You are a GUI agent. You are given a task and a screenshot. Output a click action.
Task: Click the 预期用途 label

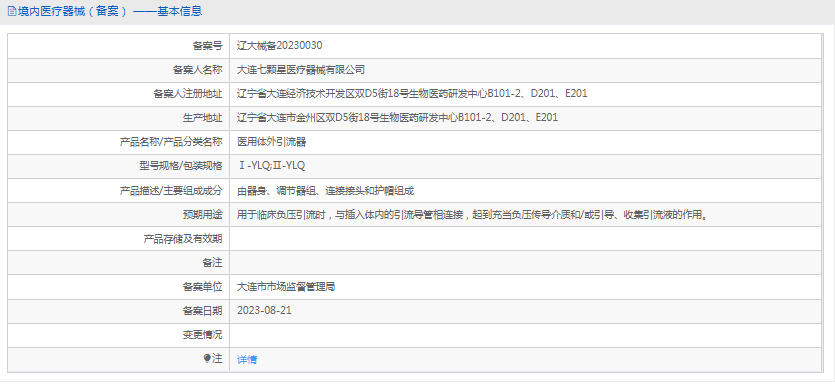click(202, 215)
